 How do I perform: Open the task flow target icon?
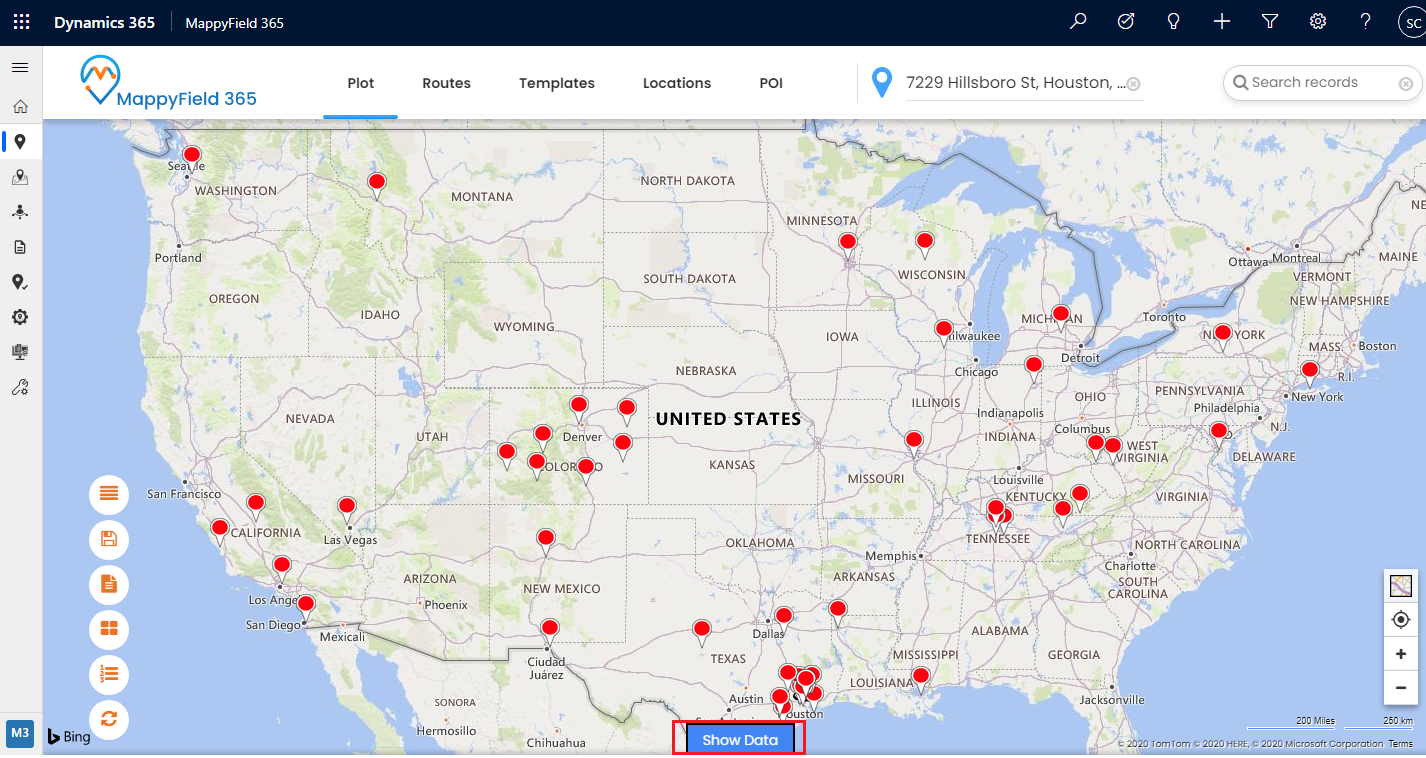click(x=1126, y=22)
